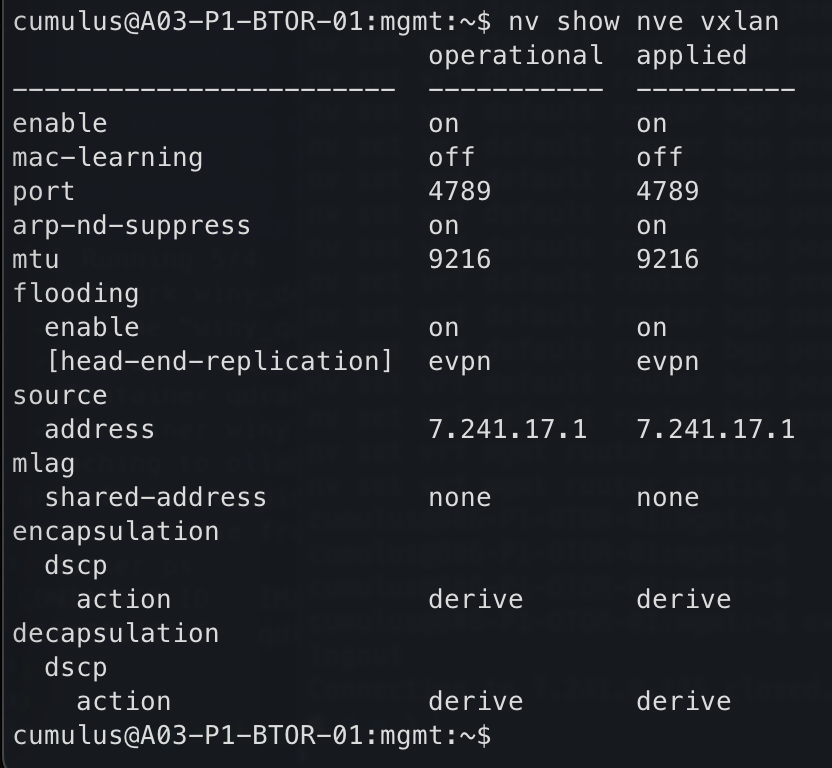Select the applied source address 7.241.17.1
The width and height of the screenshot is (832, 768).
click(715, 429)
